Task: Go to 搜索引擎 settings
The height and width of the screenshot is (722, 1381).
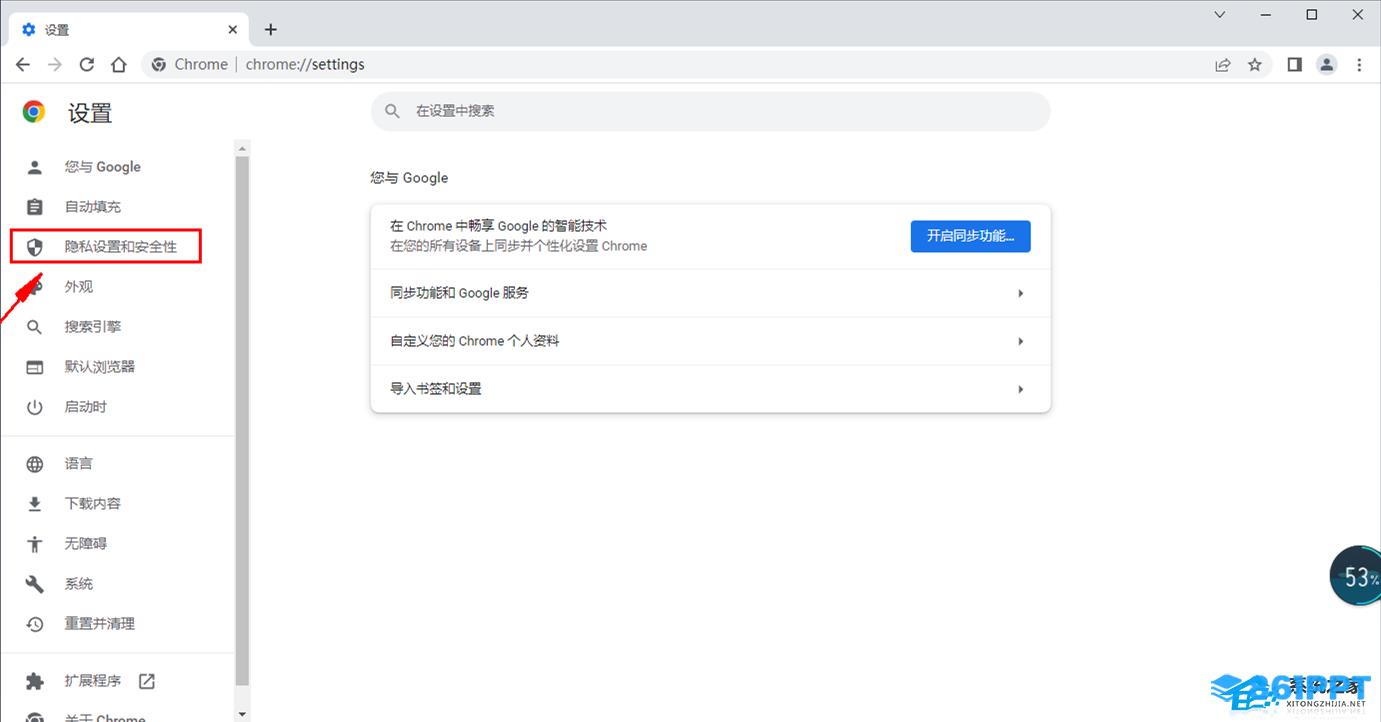Action: pos(93,327)
